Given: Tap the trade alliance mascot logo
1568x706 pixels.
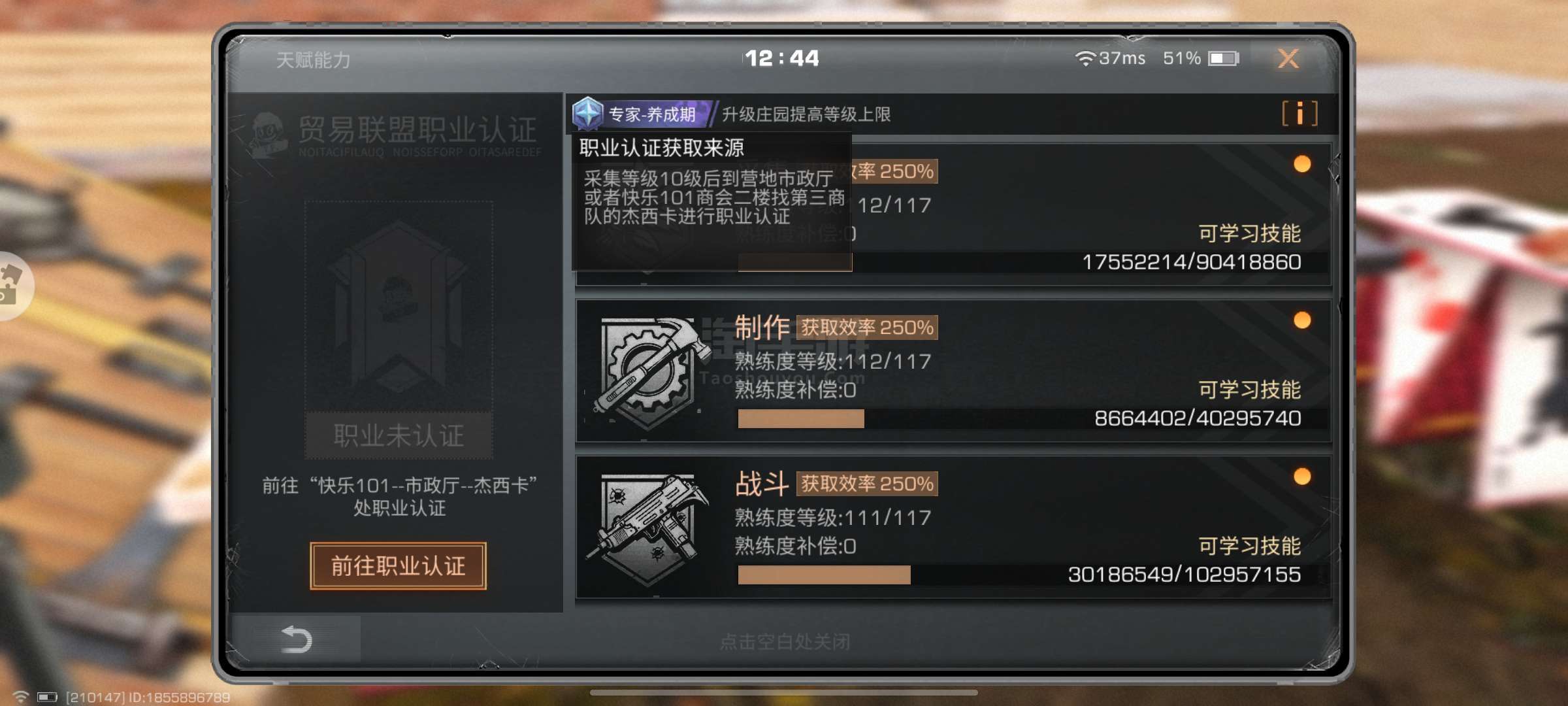Looking at the screenshot, I should pos(268,136).
